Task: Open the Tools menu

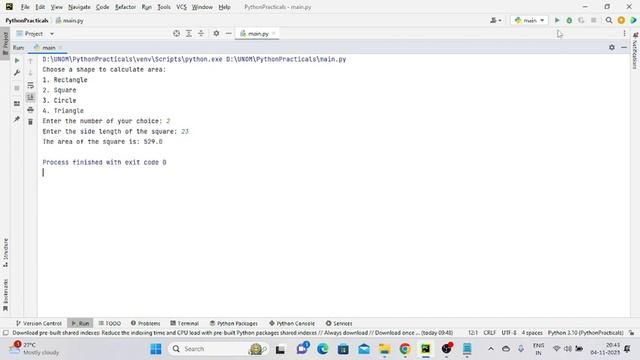Action: pyautogui.click(x=164, y=7)
